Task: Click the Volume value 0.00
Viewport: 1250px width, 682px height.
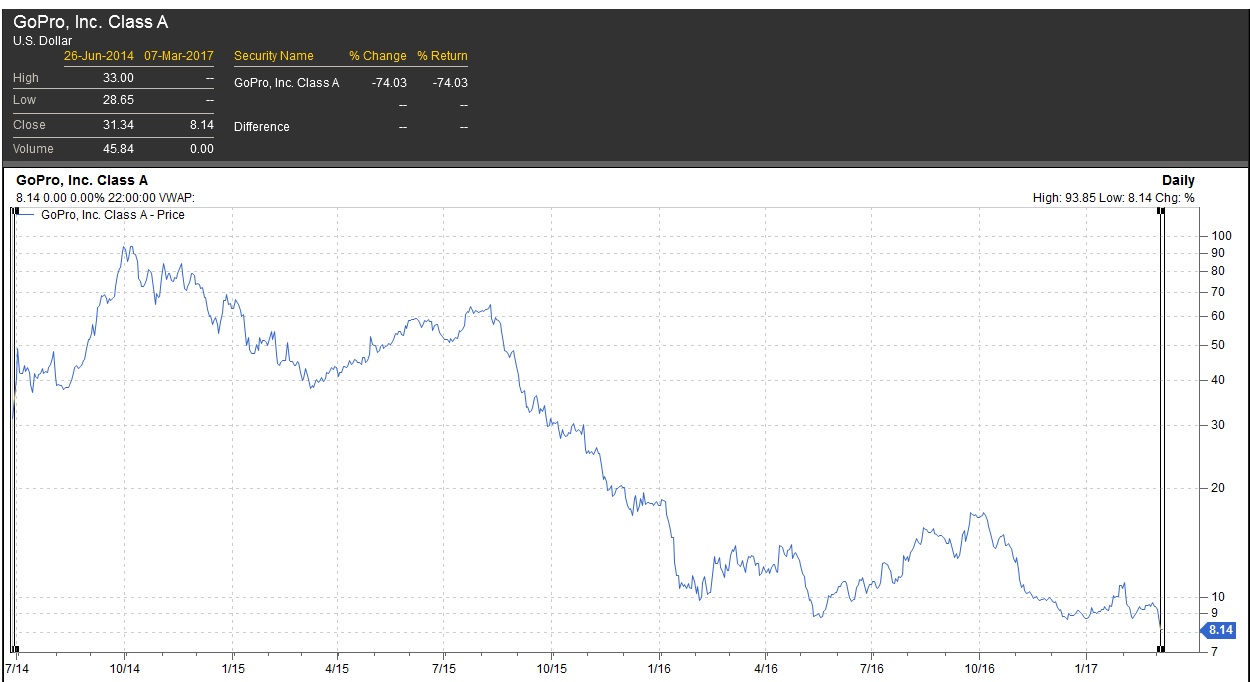Action: [201, 149]
